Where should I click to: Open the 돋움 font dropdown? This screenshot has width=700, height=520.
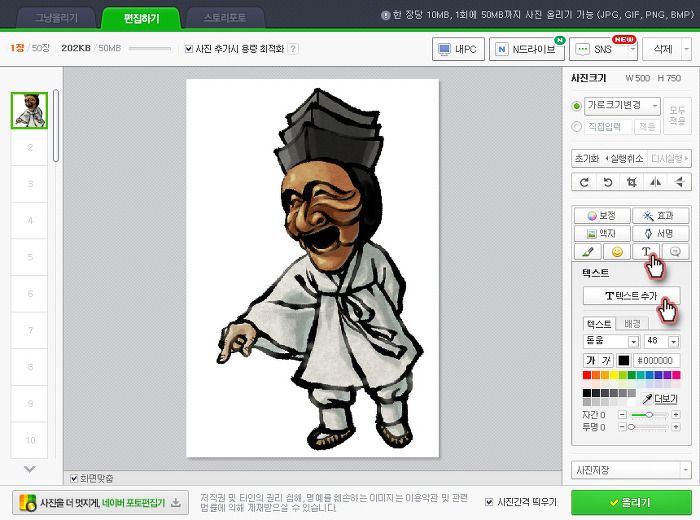point(611,341)
